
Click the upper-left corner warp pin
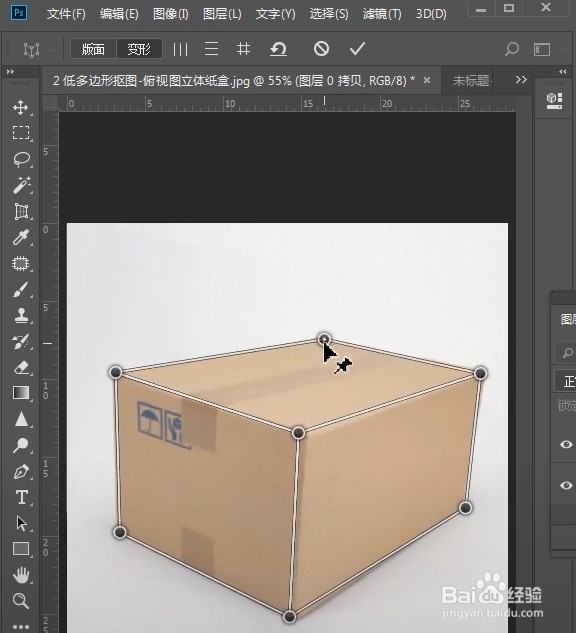[116, 372]
